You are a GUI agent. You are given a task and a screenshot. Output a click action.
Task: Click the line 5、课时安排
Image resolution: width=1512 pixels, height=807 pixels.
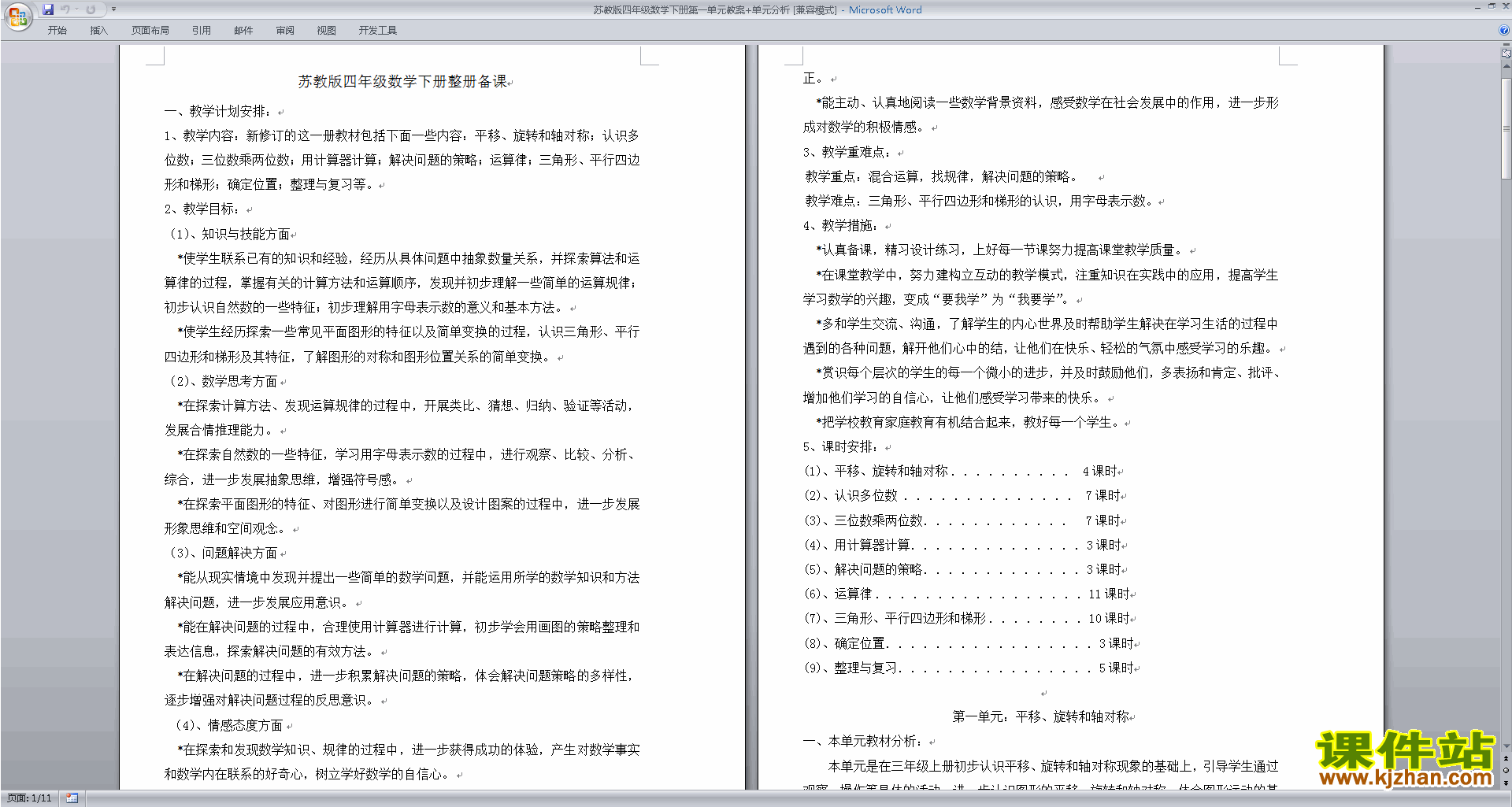(841, 446)
